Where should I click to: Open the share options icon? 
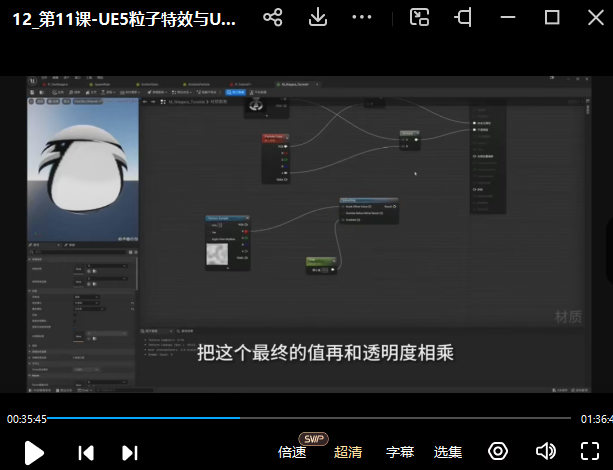[x=272, y=18]
